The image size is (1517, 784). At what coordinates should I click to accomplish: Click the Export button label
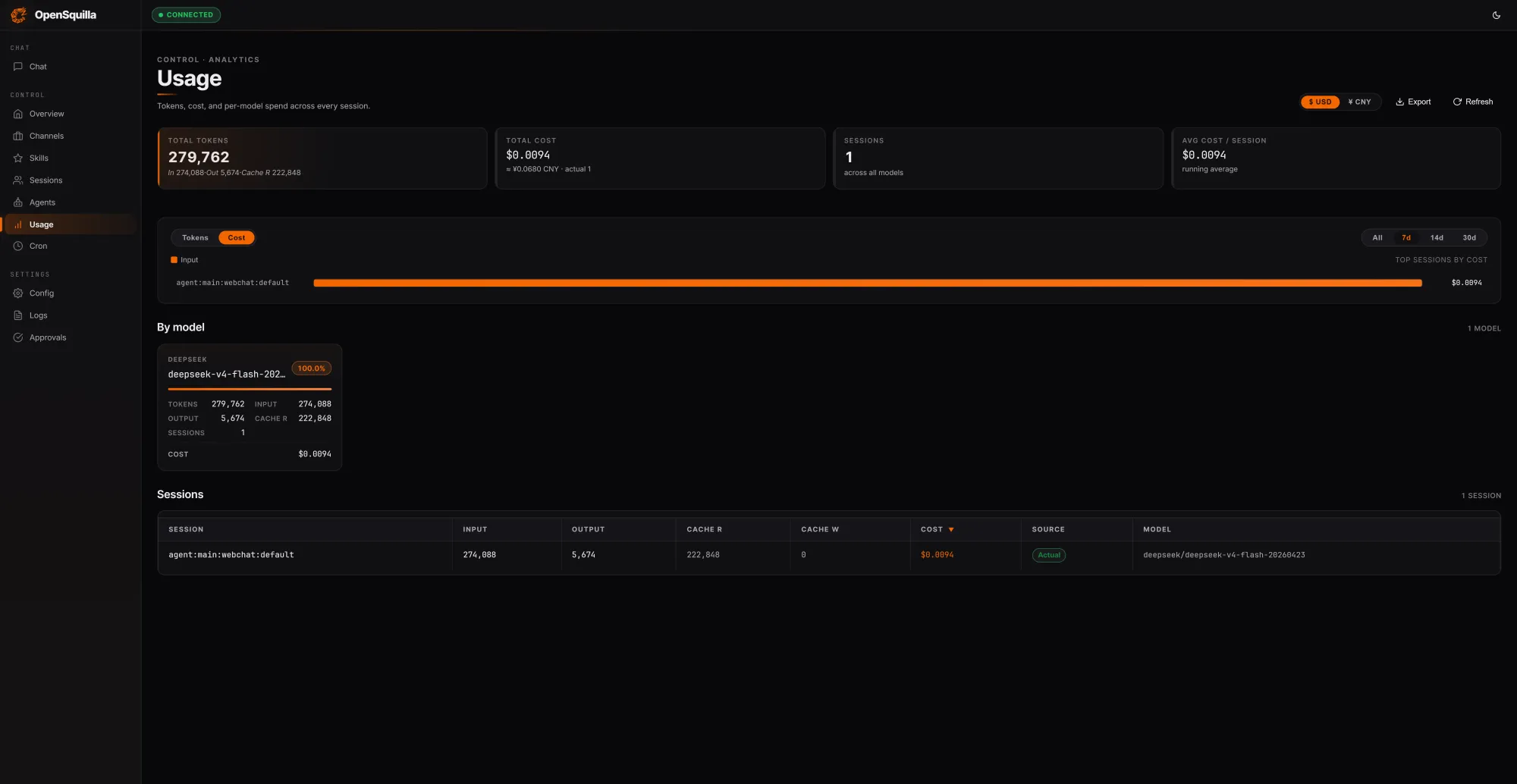point(1419,102)
